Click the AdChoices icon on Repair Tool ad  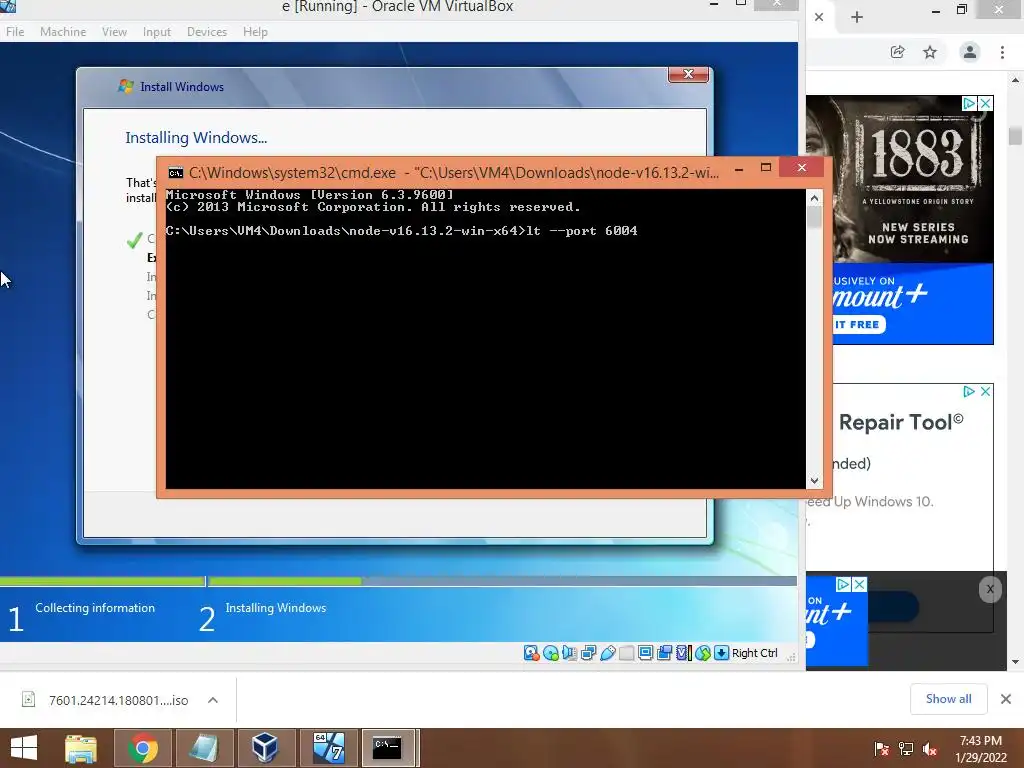(x=969, y=391)
